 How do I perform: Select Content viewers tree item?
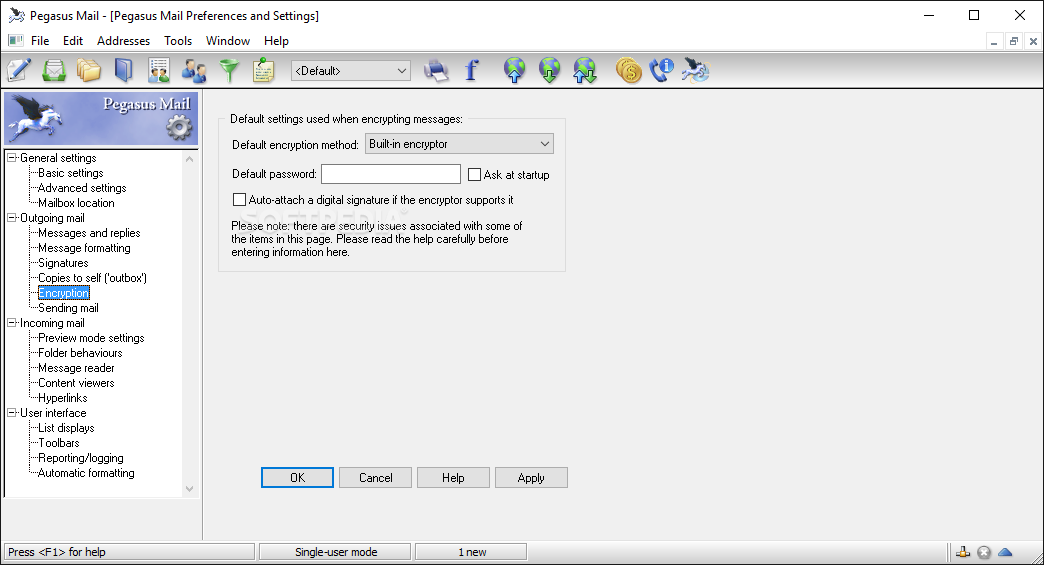76,383
